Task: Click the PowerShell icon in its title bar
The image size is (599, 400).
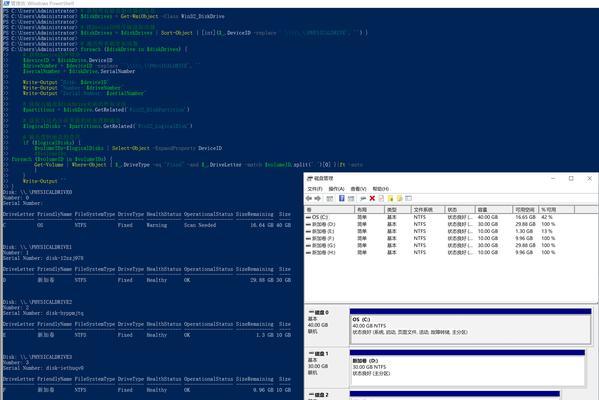Action: pos(6,3)
